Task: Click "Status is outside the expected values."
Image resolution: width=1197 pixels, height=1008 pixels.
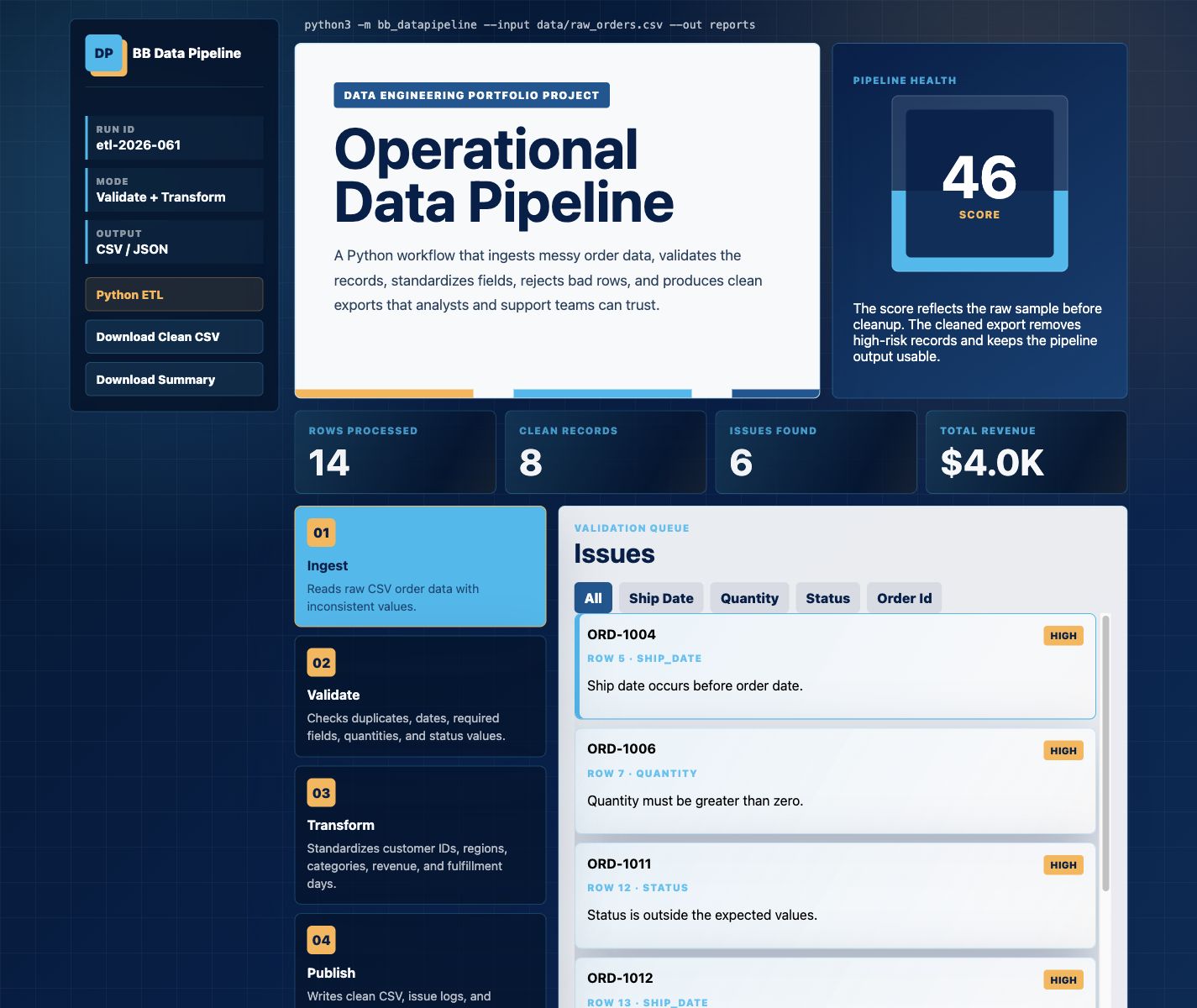Action: (702, 915)
